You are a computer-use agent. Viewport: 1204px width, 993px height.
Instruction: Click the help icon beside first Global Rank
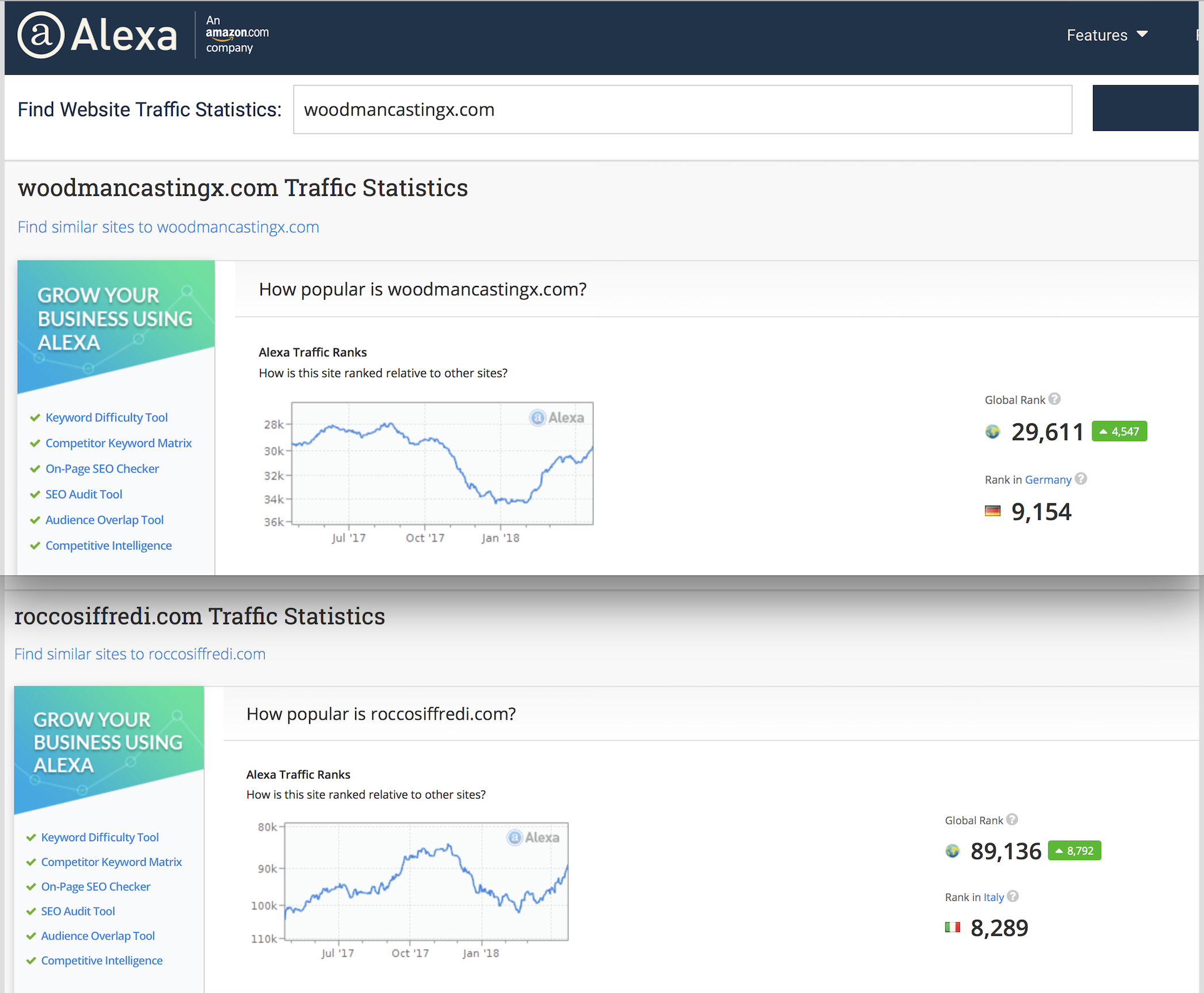pos(1054,399)
